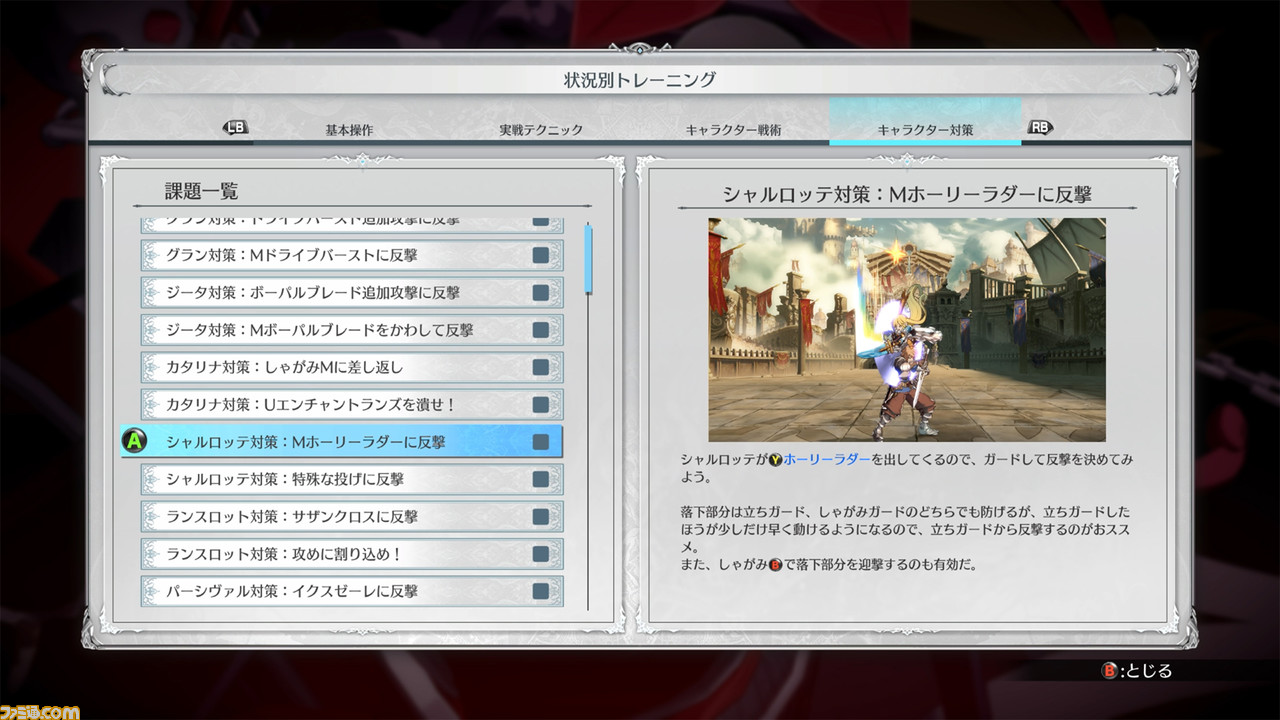The height and width of the screenshot is (720, 1280).
Task: Click the LB shoulder button icon
Action: [x=235, y=128]
